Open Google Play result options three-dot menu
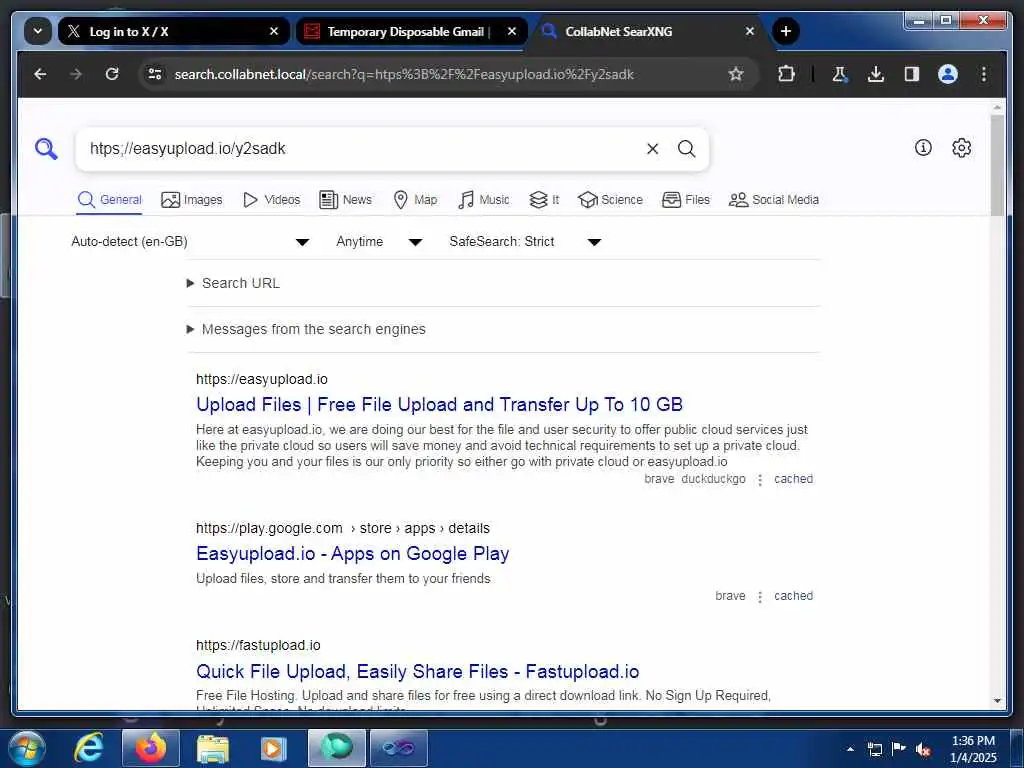 (760, 596)
